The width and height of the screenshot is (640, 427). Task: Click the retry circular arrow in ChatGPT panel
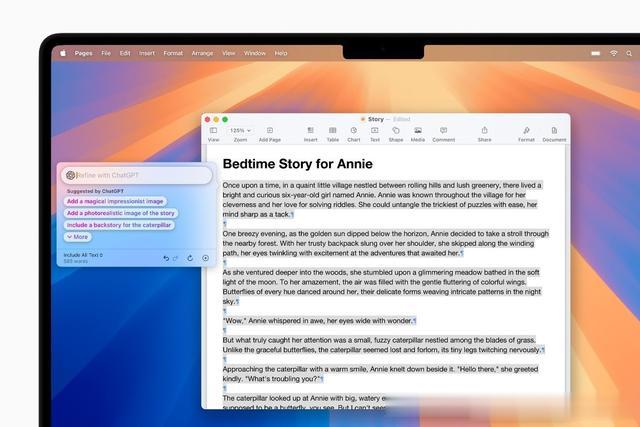coord(190,258)
